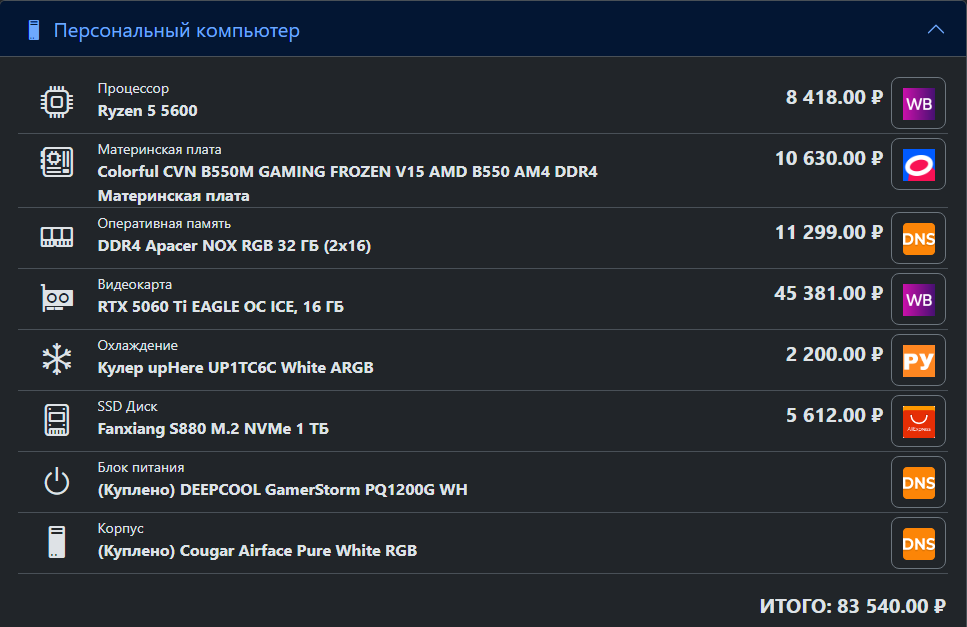Click the tower icon in section header
This screenshot has width=967, height=627.
[34, 31]
